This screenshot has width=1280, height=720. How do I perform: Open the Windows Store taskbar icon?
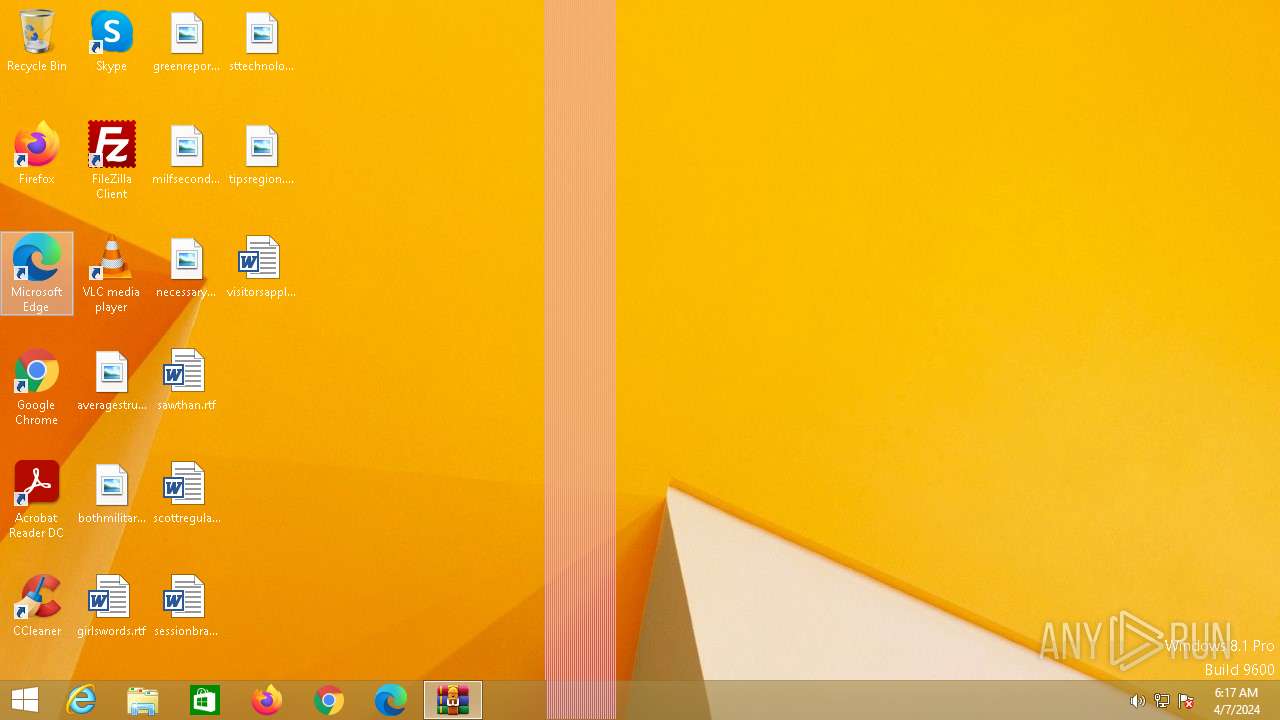[205, 700]
